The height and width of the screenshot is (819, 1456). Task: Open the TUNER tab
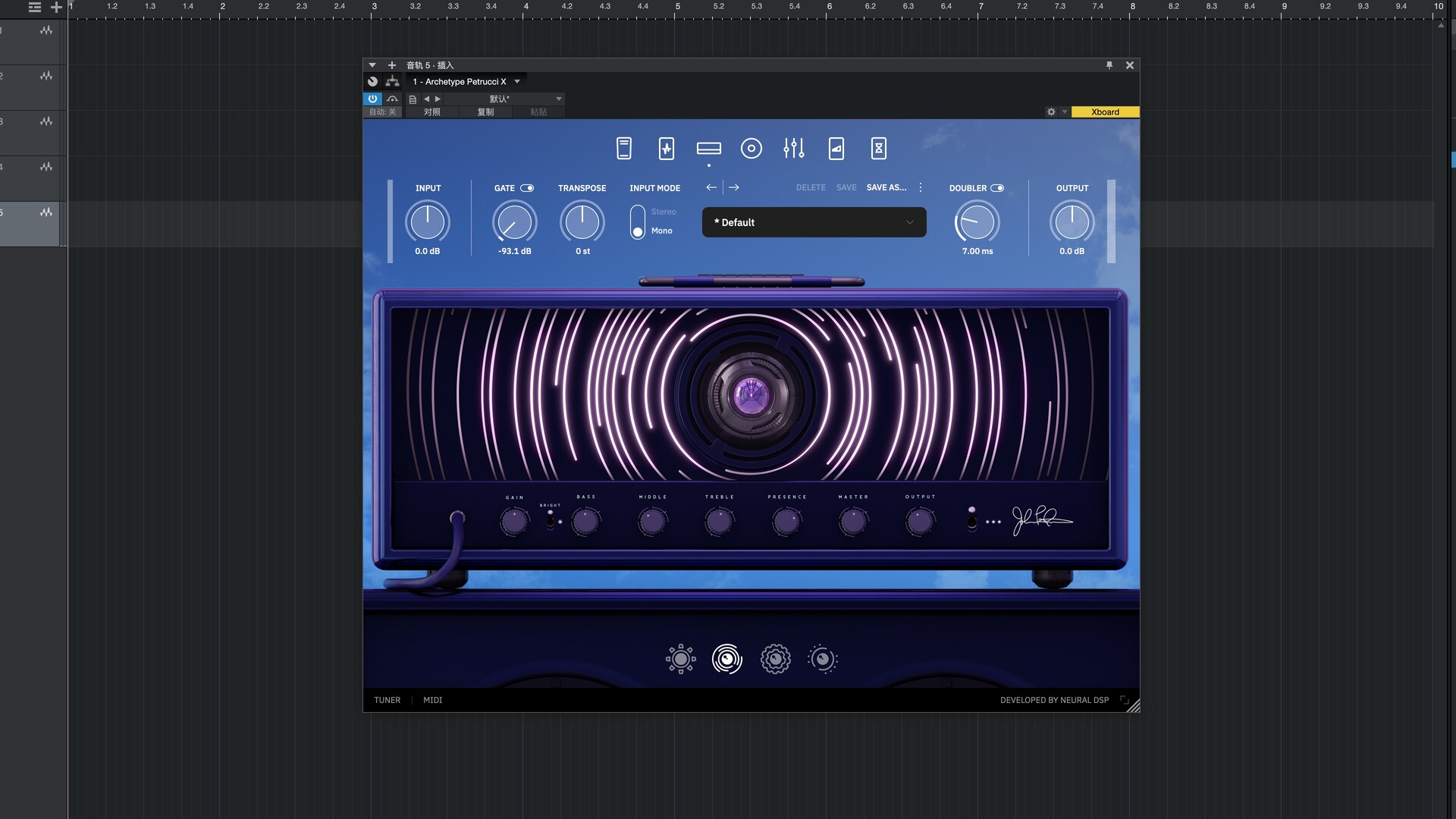[387, 700]
